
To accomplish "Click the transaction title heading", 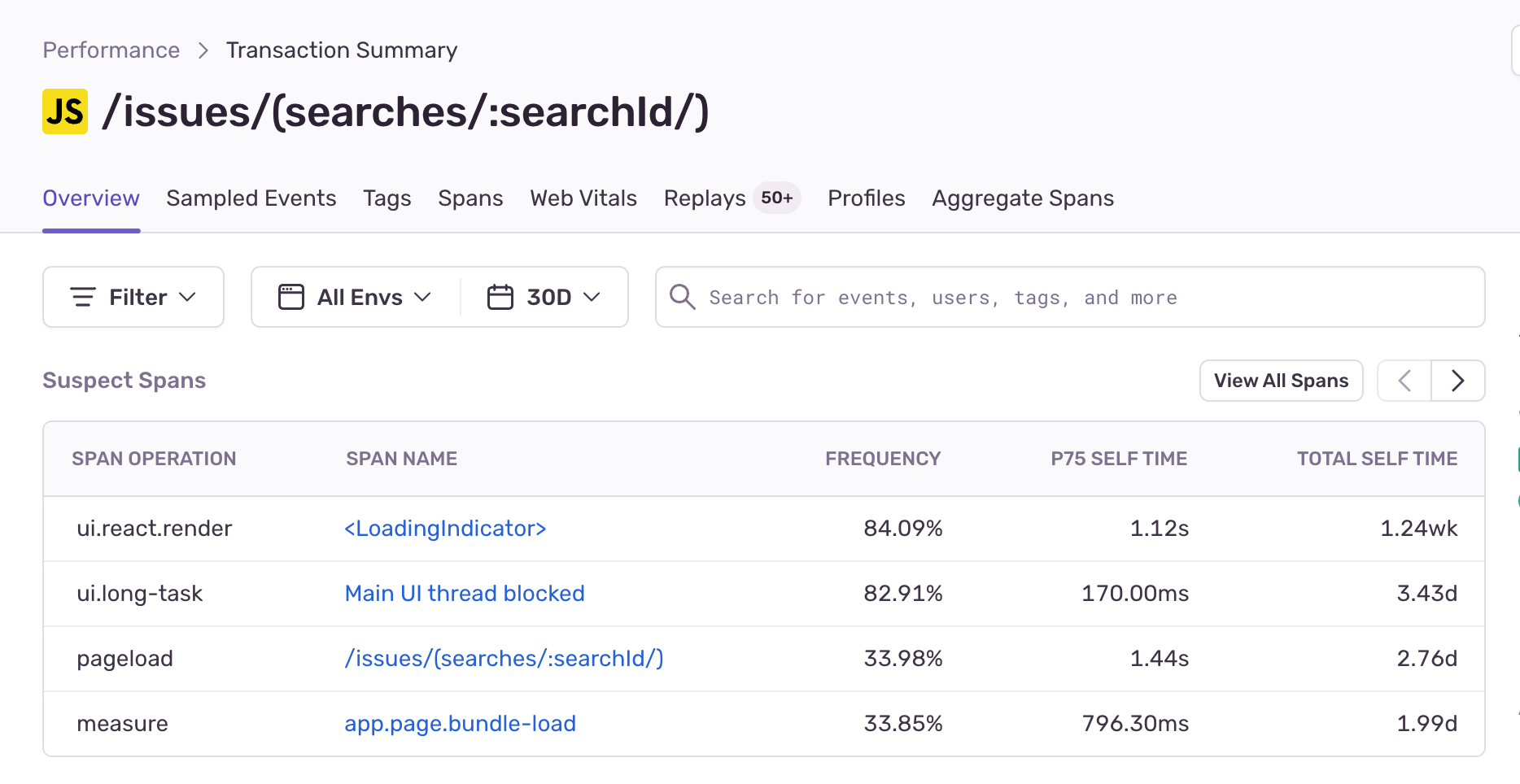I will pyautogui.click(x=405, y=111).
